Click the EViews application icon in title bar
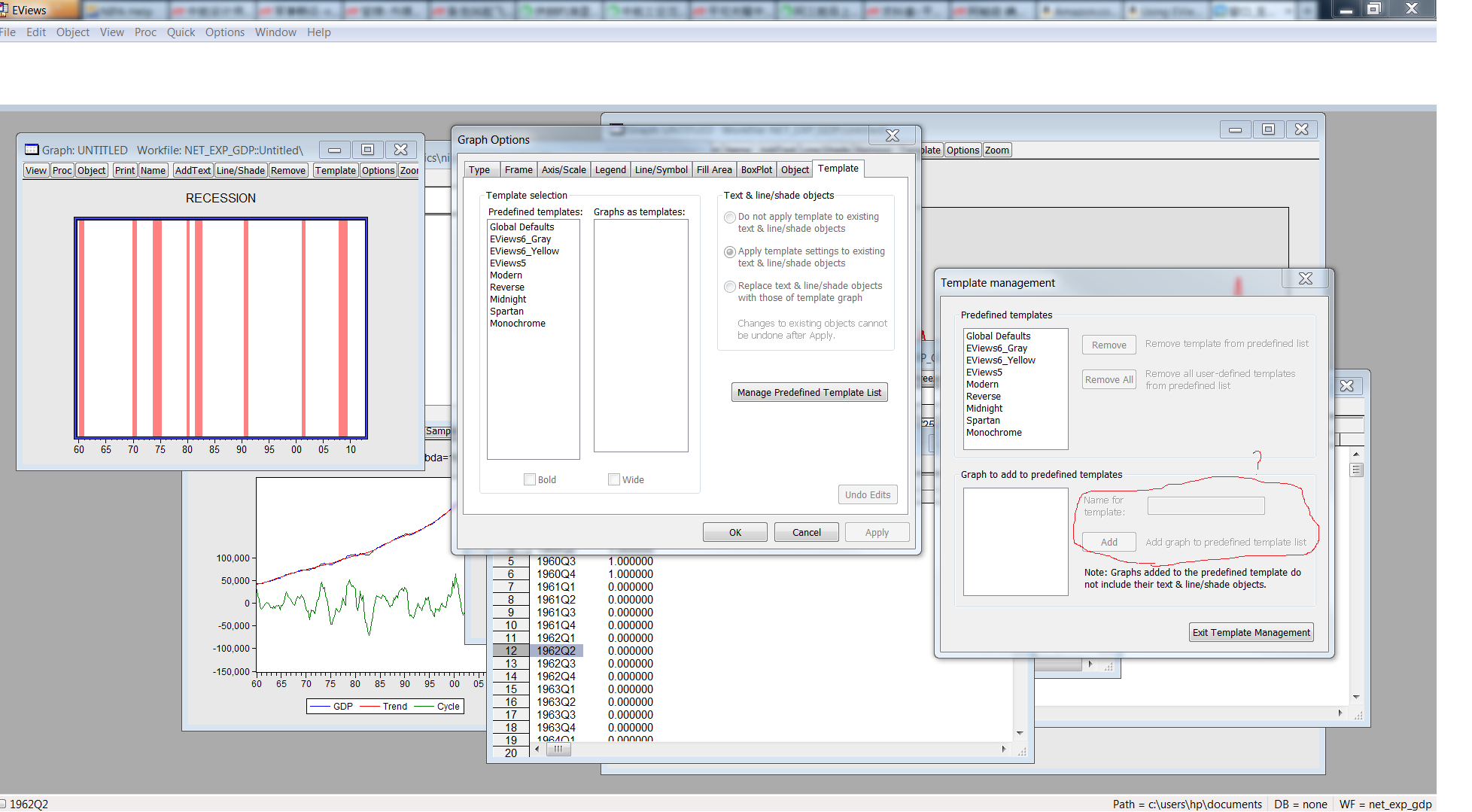Viewport: 1472px width, 812px height. click(4, 10)
